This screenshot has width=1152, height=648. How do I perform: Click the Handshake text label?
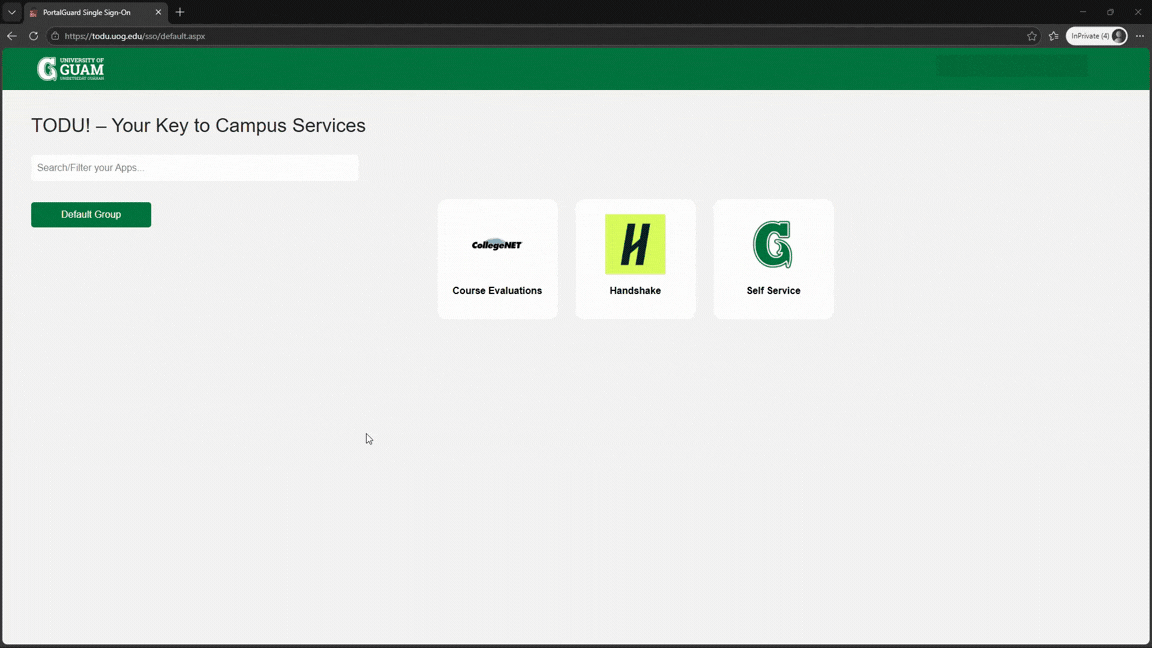point(635,291)
